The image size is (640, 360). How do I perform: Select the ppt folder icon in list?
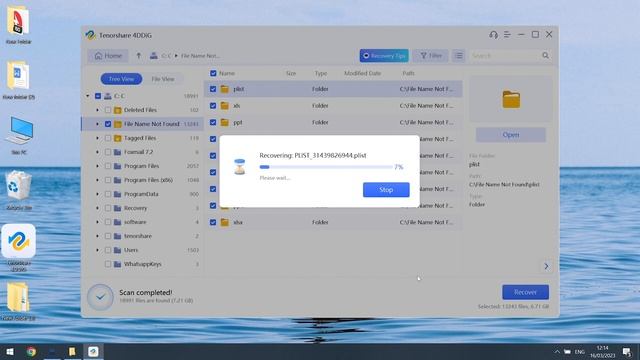(x=224, y=122)
